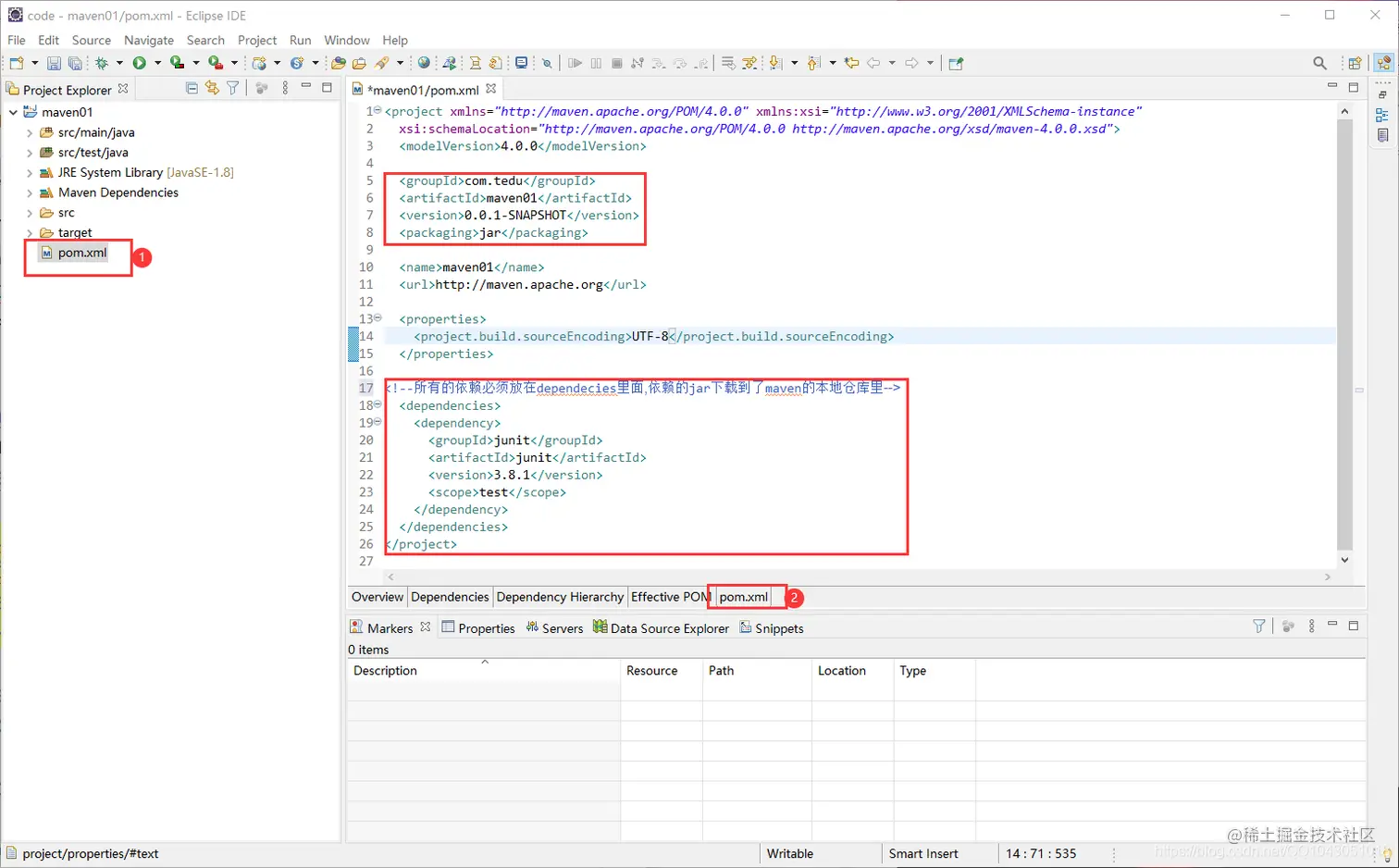1399x868 pixels.
Task: Click the New Server/Dynamic Web icon
Action: (260, 63)
